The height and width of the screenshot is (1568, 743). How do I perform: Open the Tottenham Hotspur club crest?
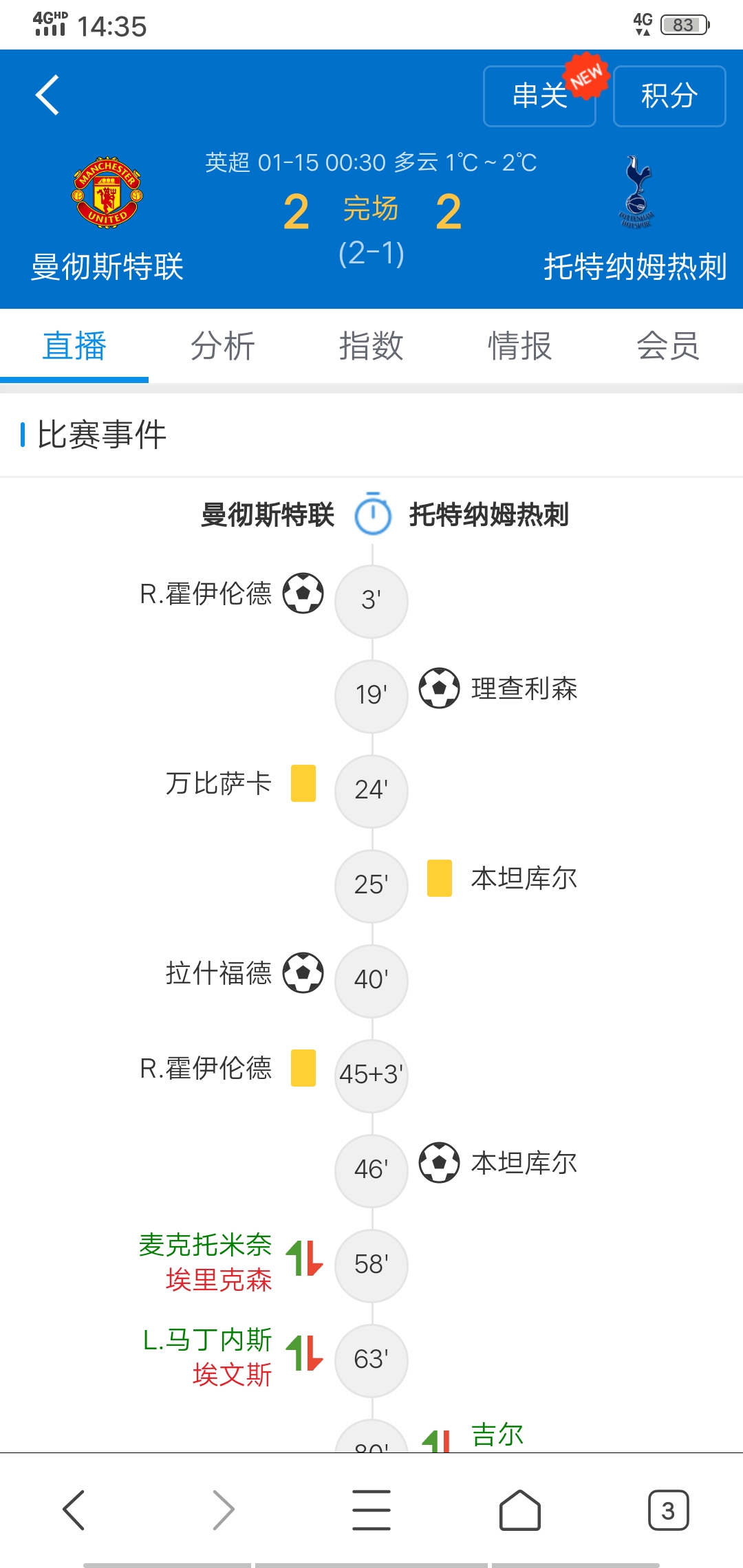pos(636,192)
